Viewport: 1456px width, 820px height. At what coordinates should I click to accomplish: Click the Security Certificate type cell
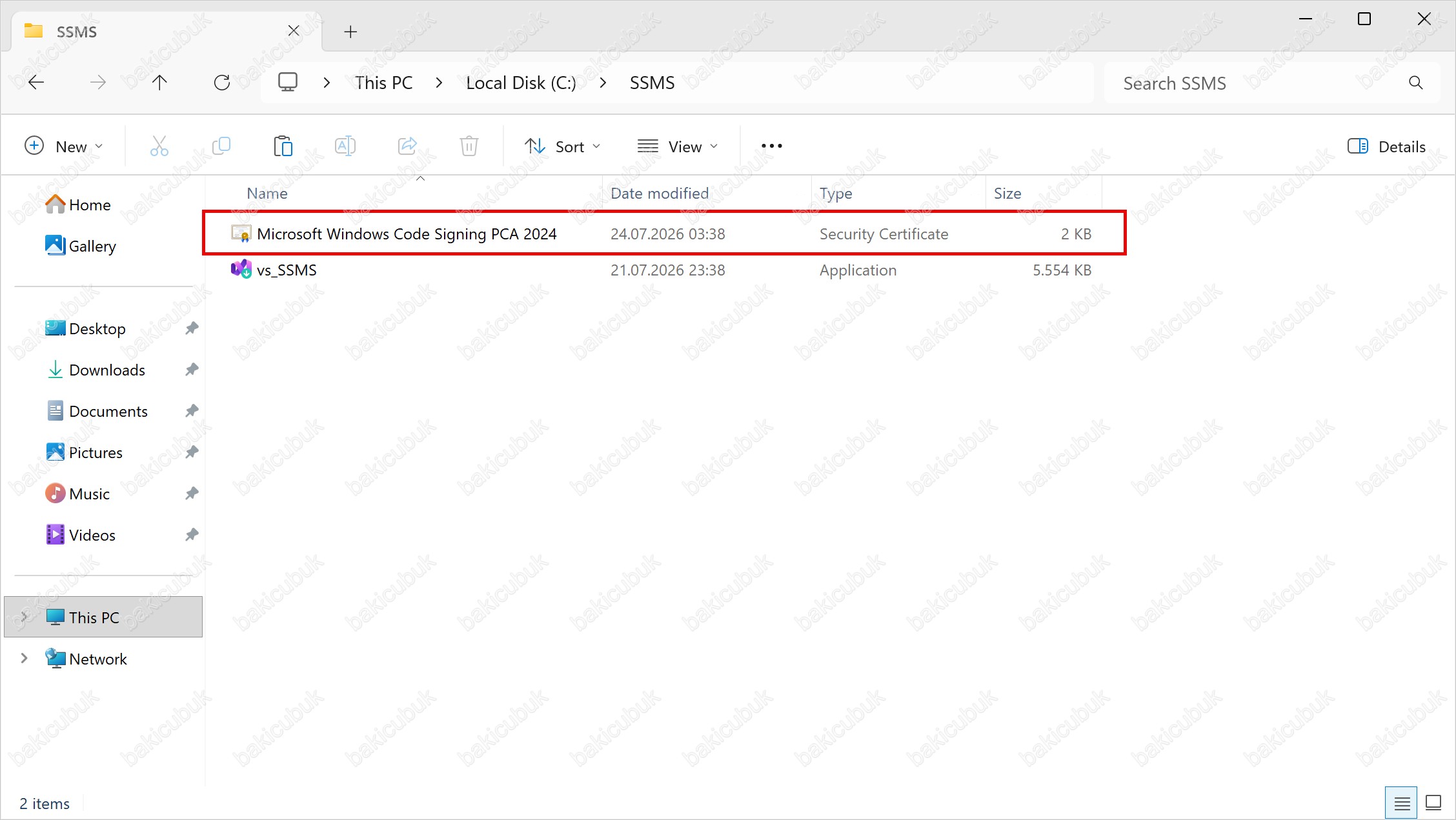(x=884, y=234)
